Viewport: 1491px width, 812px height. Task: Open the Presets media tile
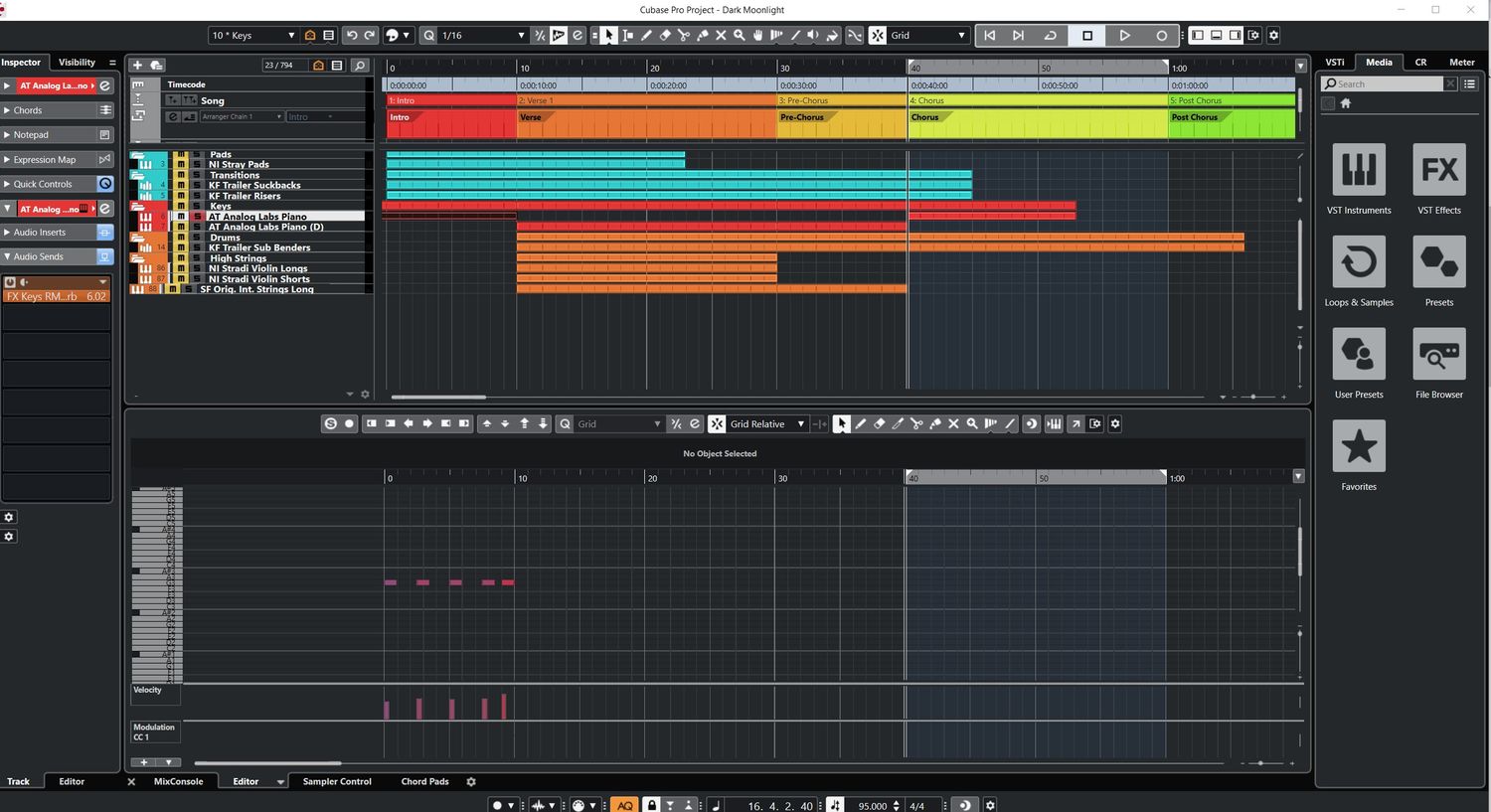[1439, 261]
